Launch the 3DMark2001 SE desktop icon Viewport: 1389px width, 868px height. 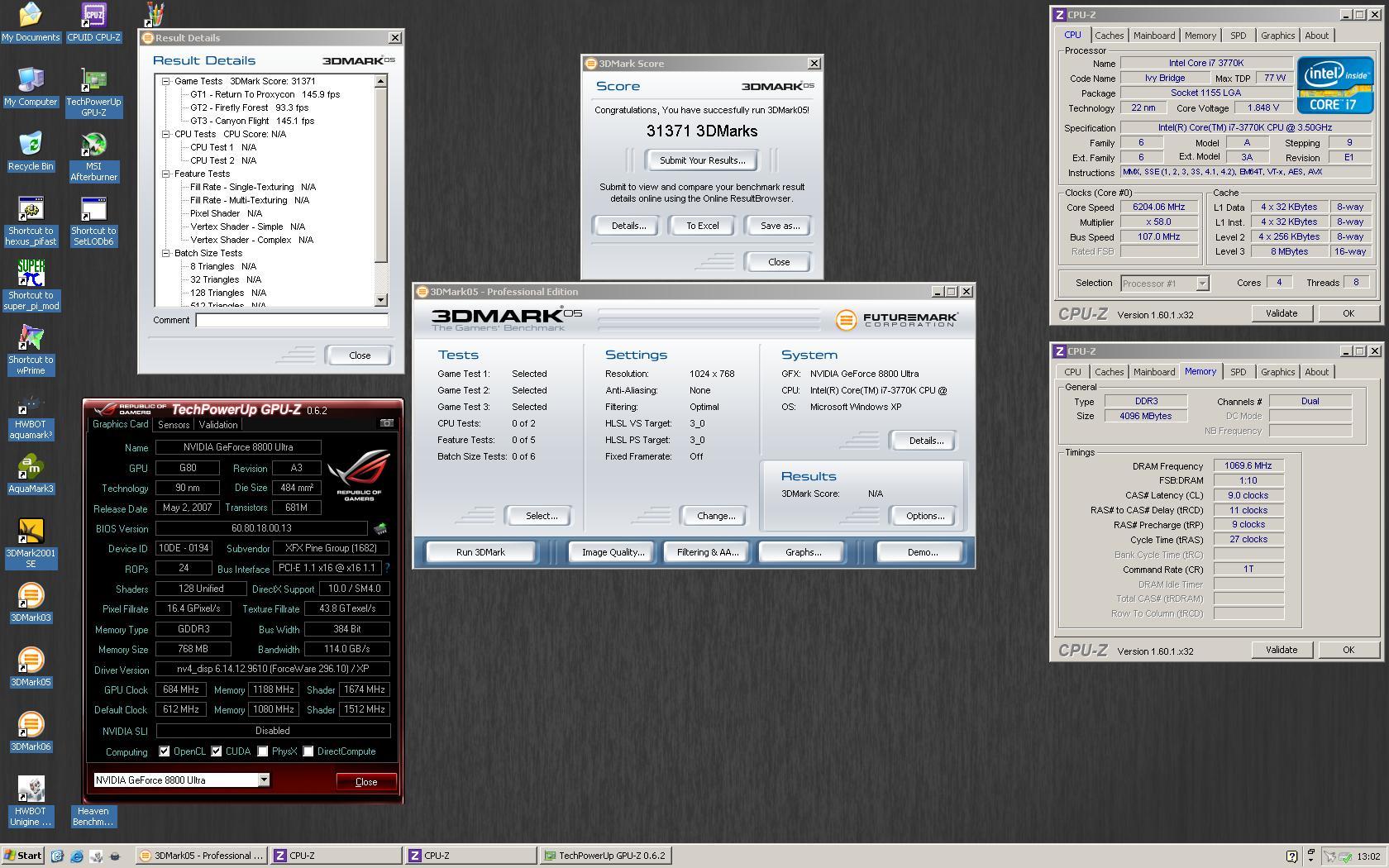31,543
